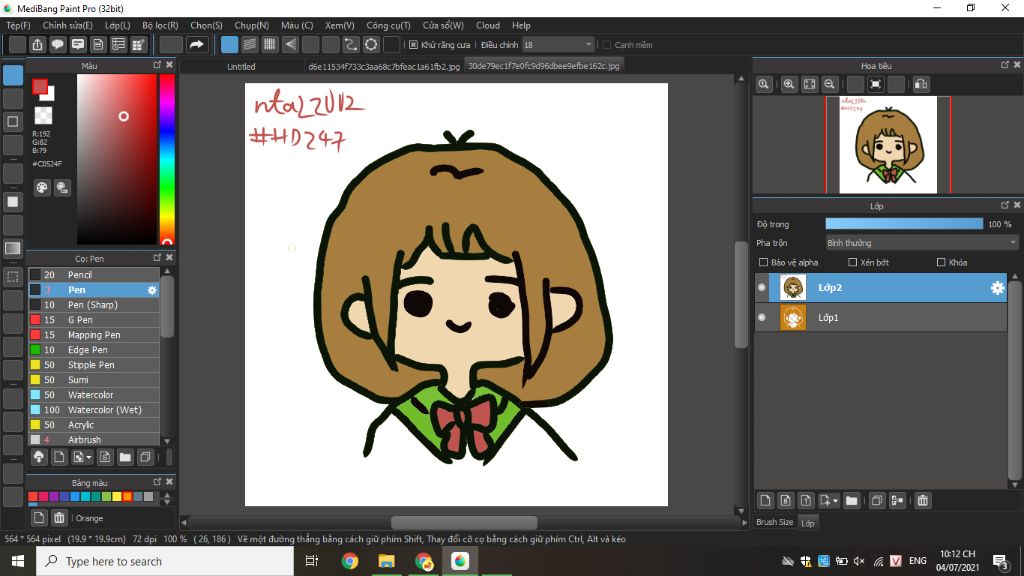Pick a hue on the rainbow hue bar
1024x576 pixels.
click(x=167, y=159)
